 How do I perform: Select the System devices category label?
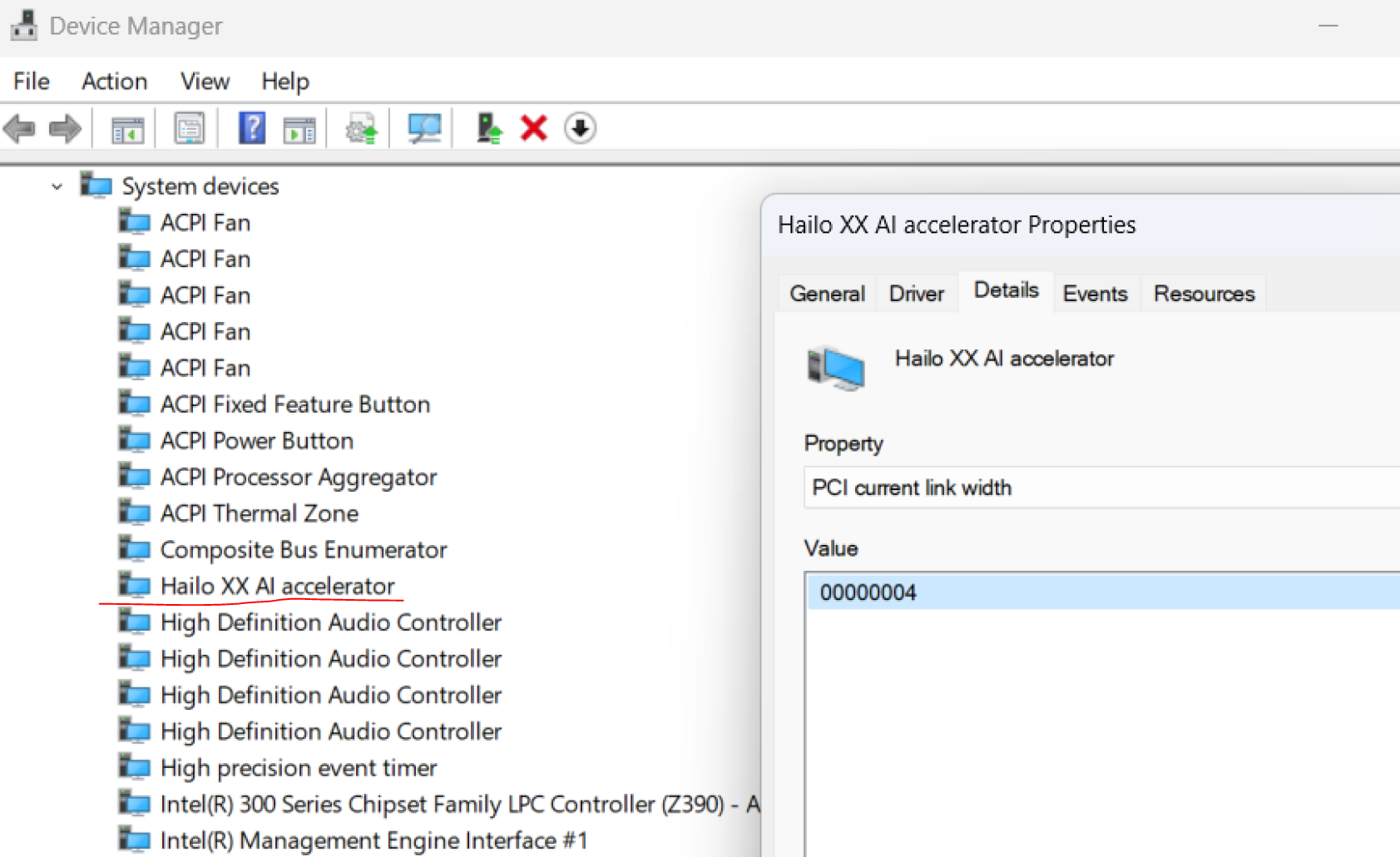point(200,186)
